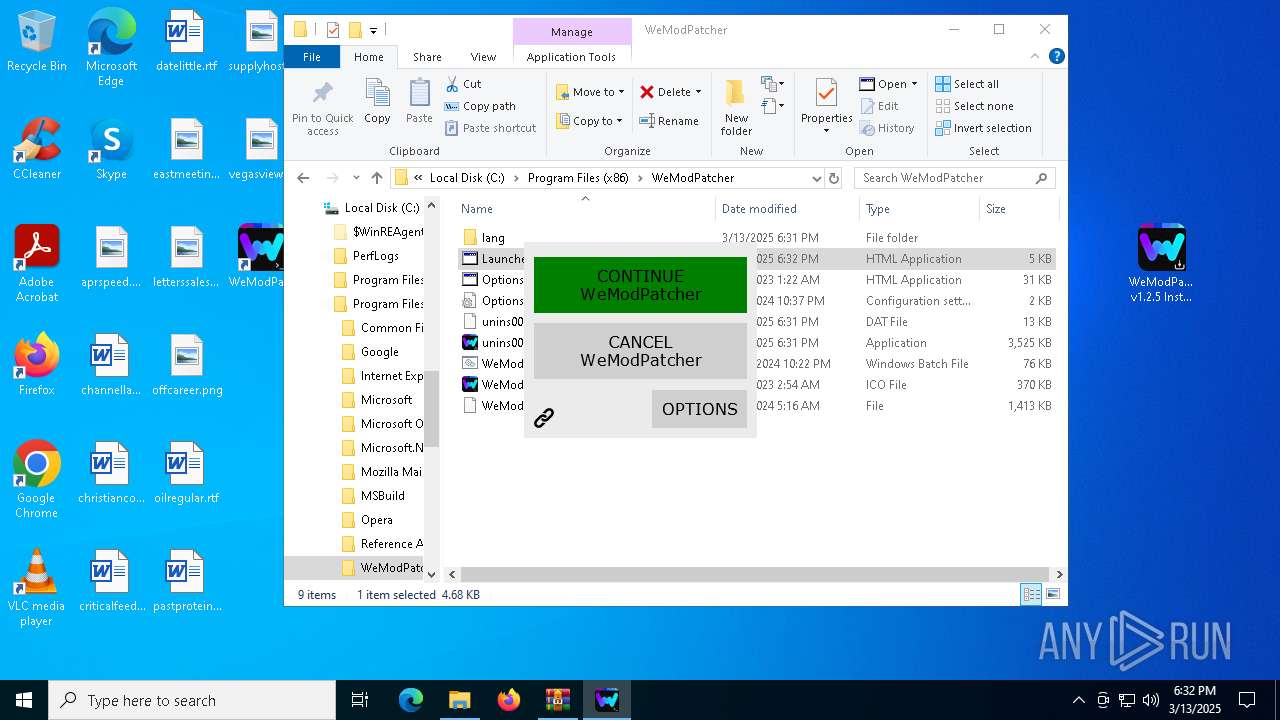Click the red Delete icon
The height and width of the screenshot is (720, 1280).
[x=647, y=92]
